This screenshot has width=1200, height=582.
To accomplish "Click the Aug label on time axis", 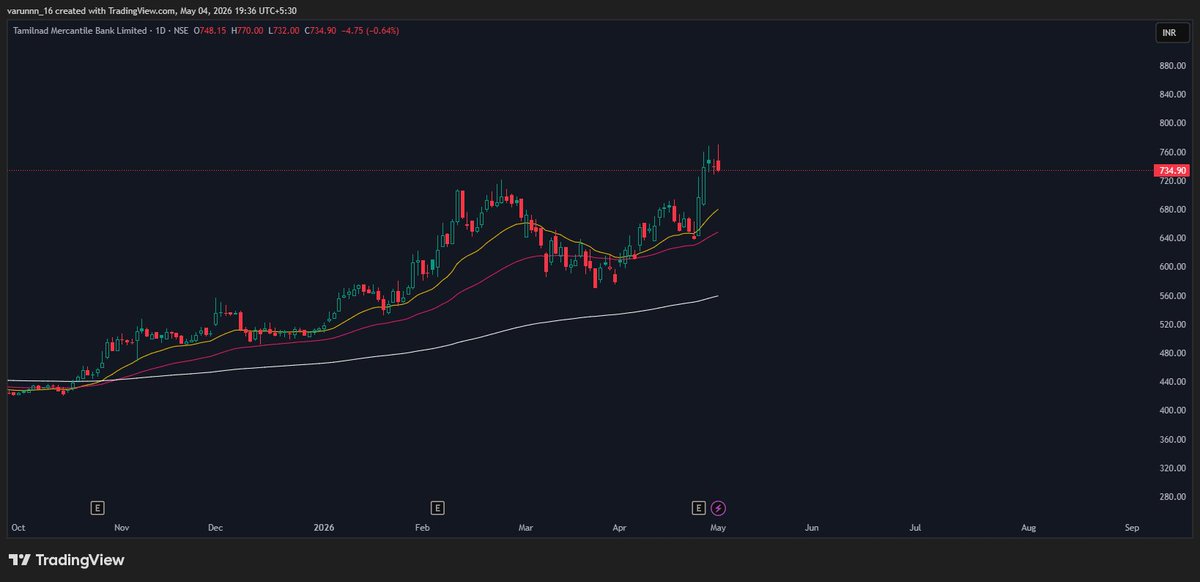I will point(1029,527).
